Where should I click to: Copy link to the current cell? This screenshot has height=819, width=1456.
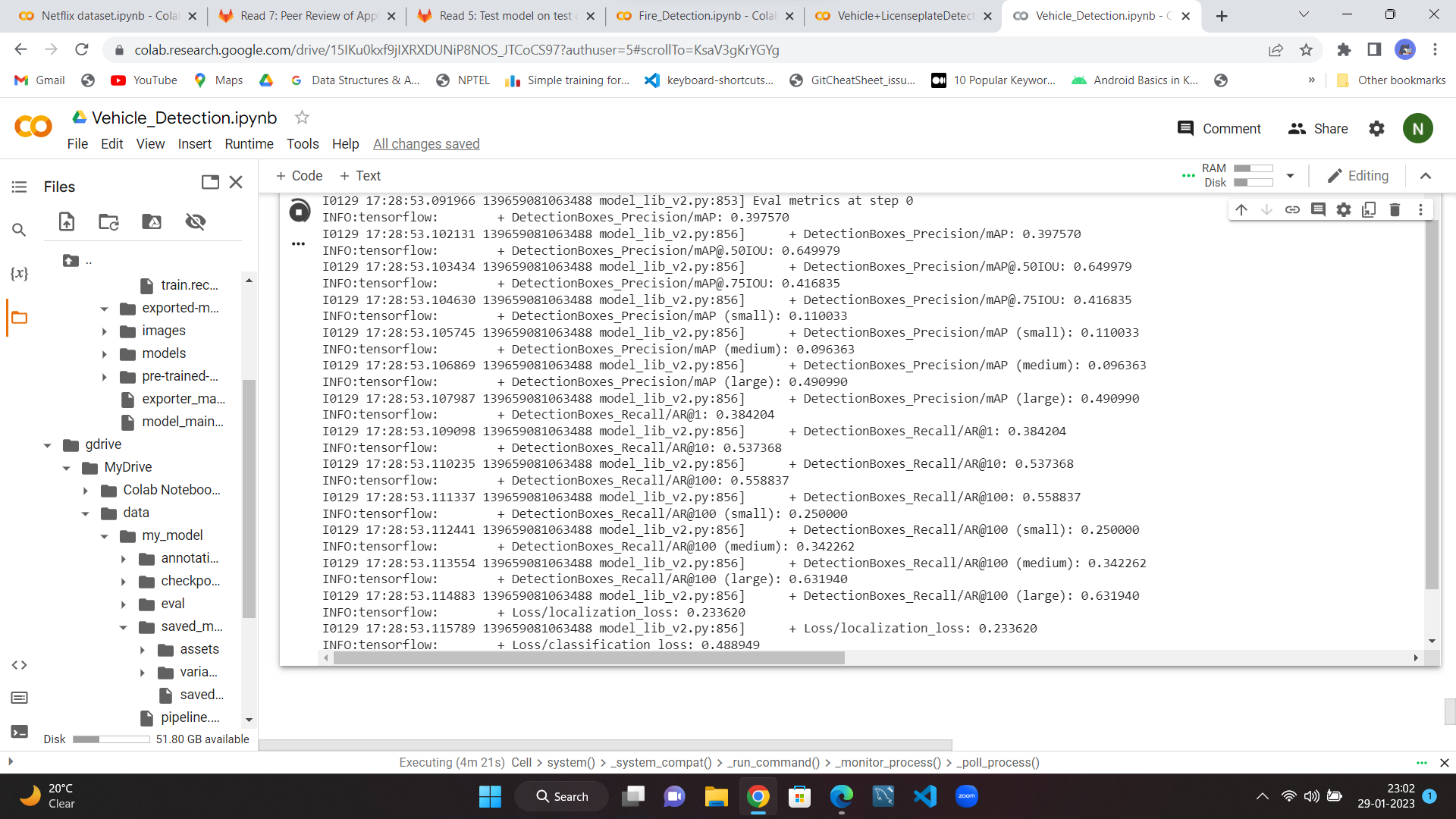(1292, 209)
